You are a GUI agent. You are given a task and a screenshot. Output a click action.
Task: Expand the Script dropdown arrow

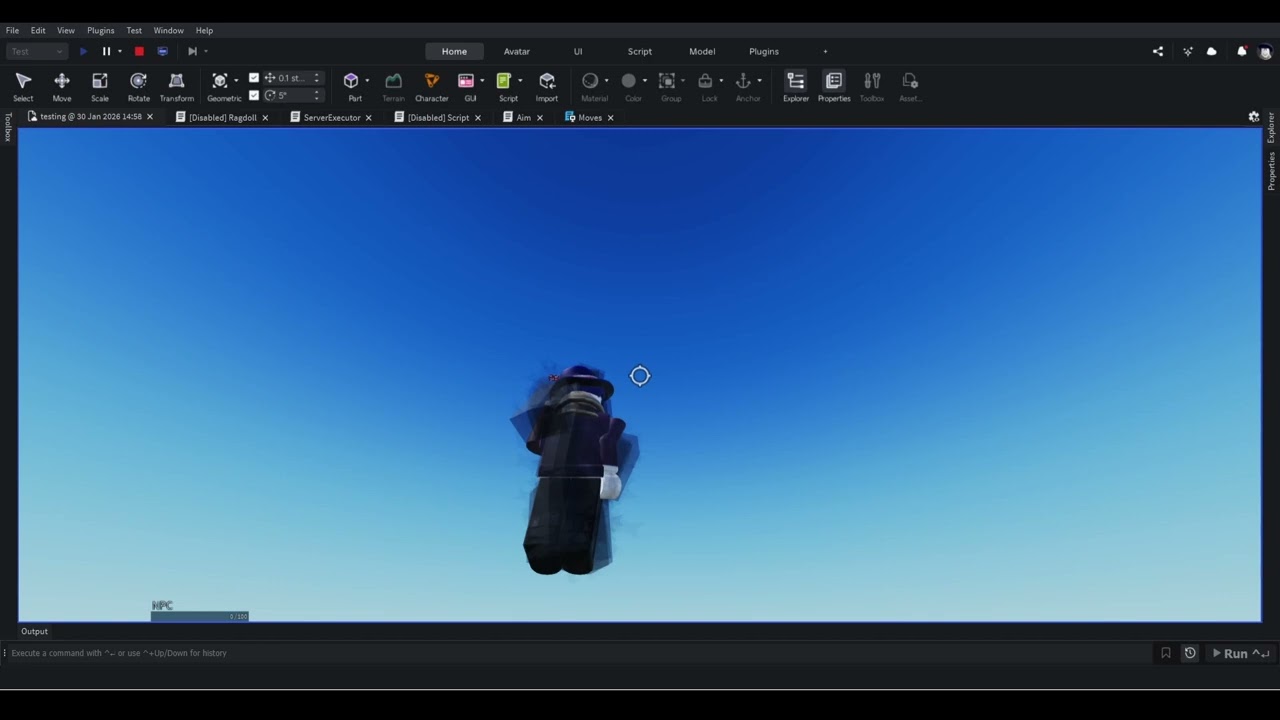[x=520, y=81]
